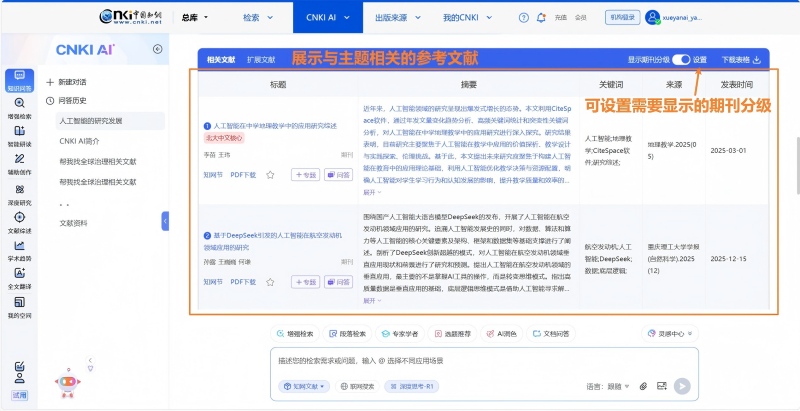Toggle the 显示期刊分级 switch
Viewport: 800px width, 411px height.
coord(680,60)
